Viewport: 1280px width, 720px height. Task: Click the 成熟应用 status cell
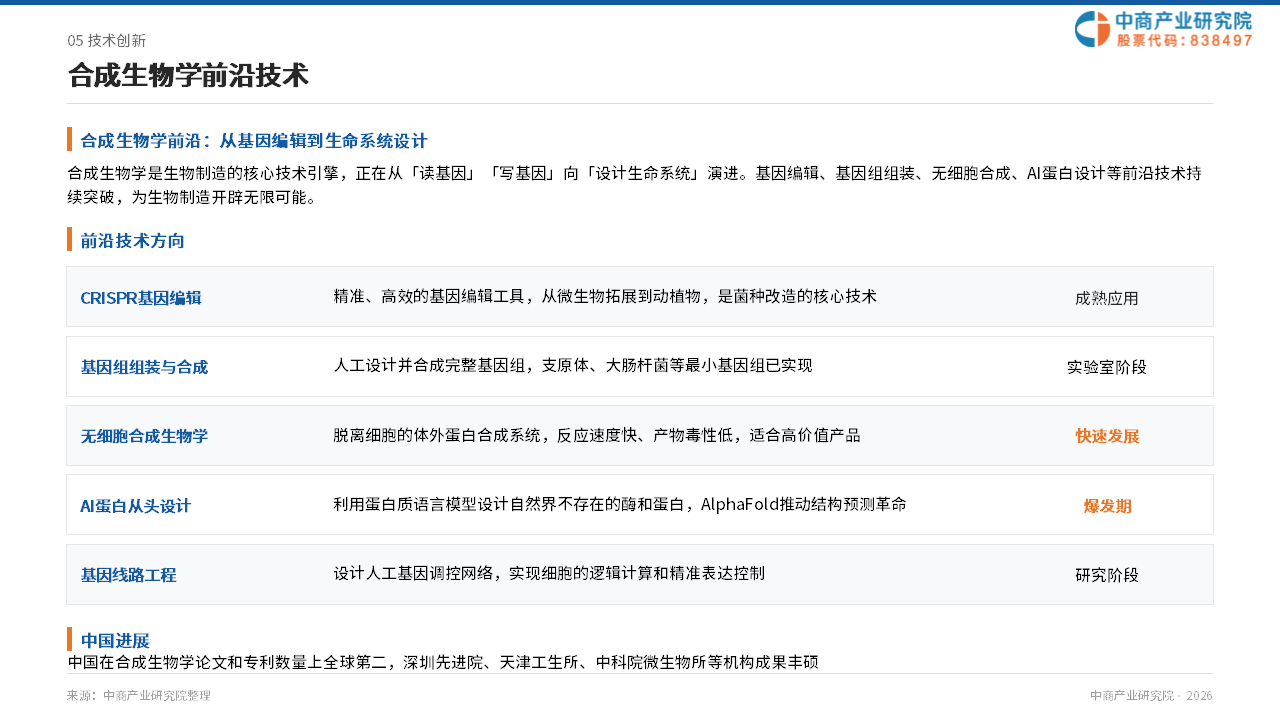(1107, 298)
